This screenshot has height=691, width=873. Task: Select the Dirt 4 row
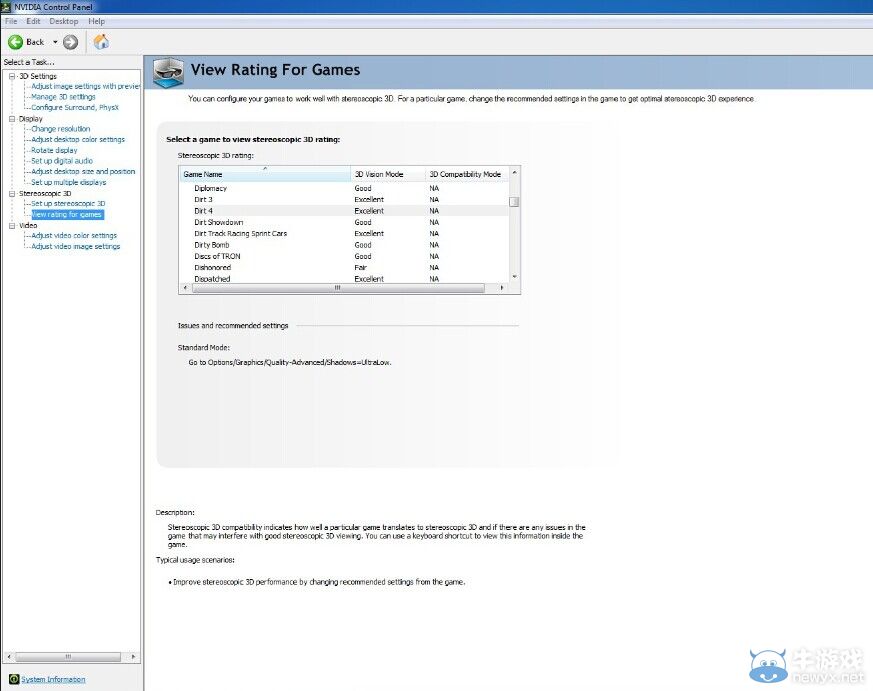point(344,211)
